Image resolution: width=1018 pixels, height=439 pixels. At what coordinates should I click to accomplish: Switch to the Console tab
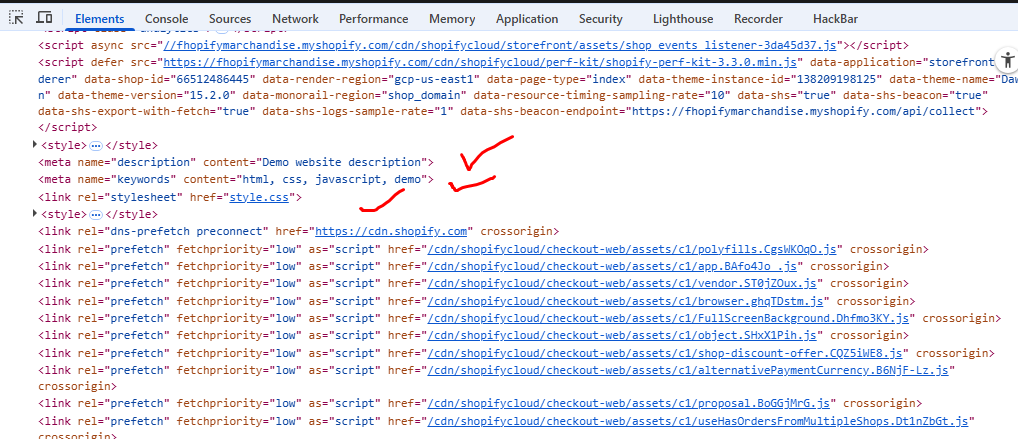[x=166, y=19]
